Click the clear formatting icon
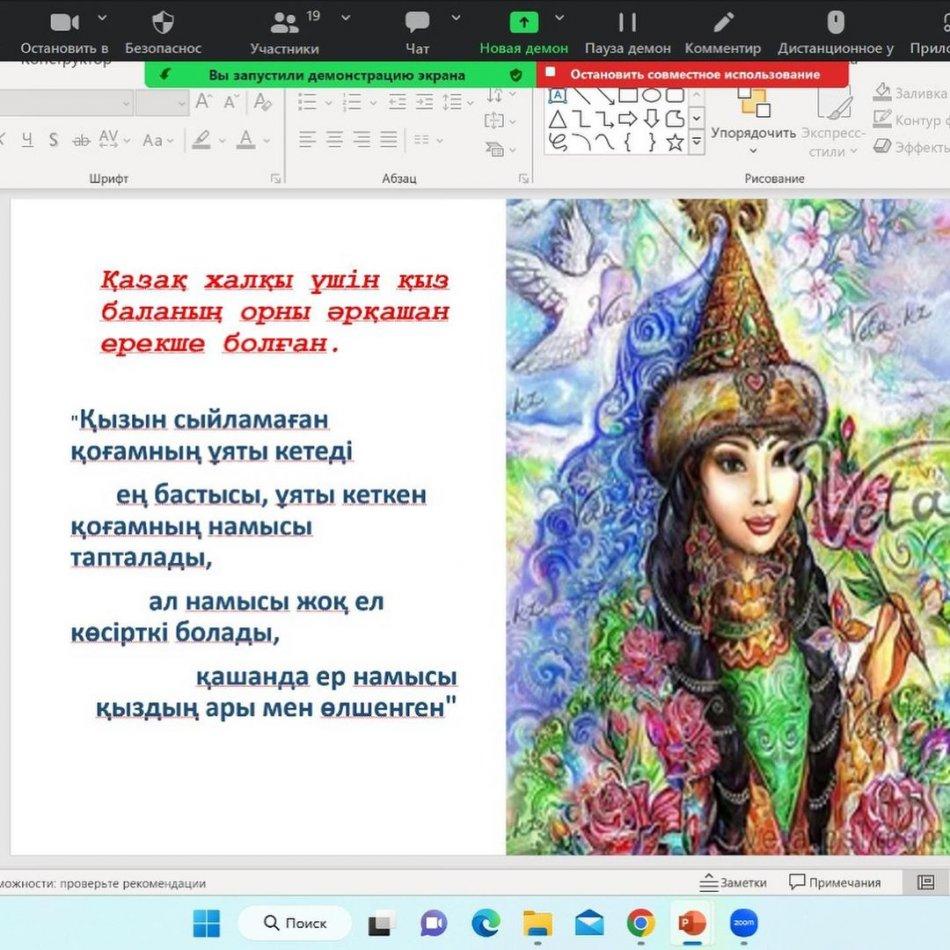This screenshot has height=950, width=950. point(262,101)
